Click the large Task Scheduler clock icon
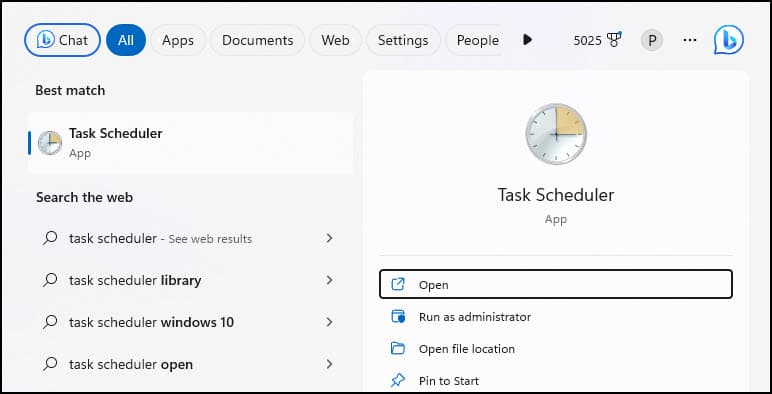This screenshot has width=772, height=394. (556, 134)
